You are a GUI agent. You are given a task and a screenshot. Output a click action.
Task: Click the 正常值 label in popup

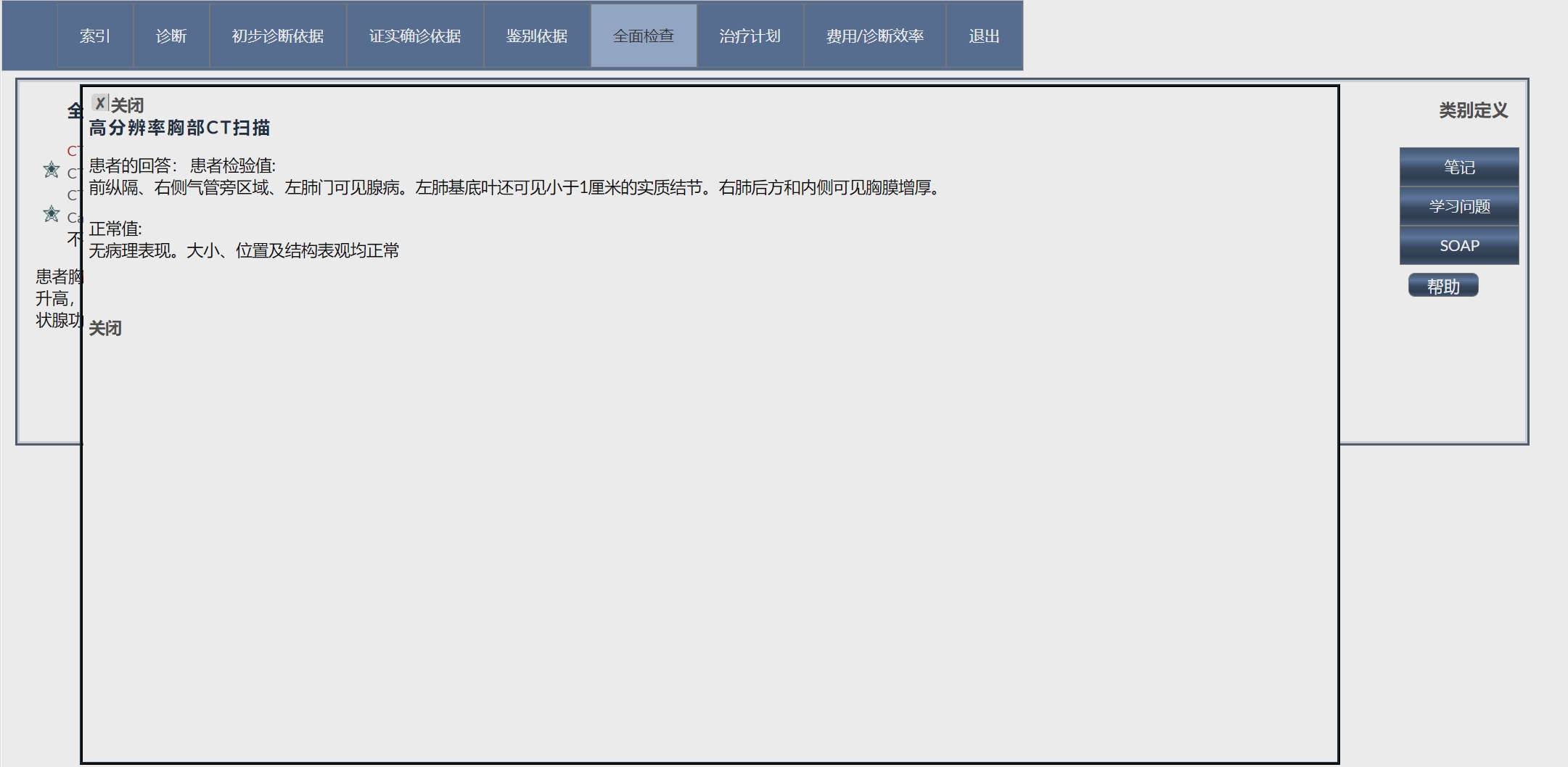point(115,229)
